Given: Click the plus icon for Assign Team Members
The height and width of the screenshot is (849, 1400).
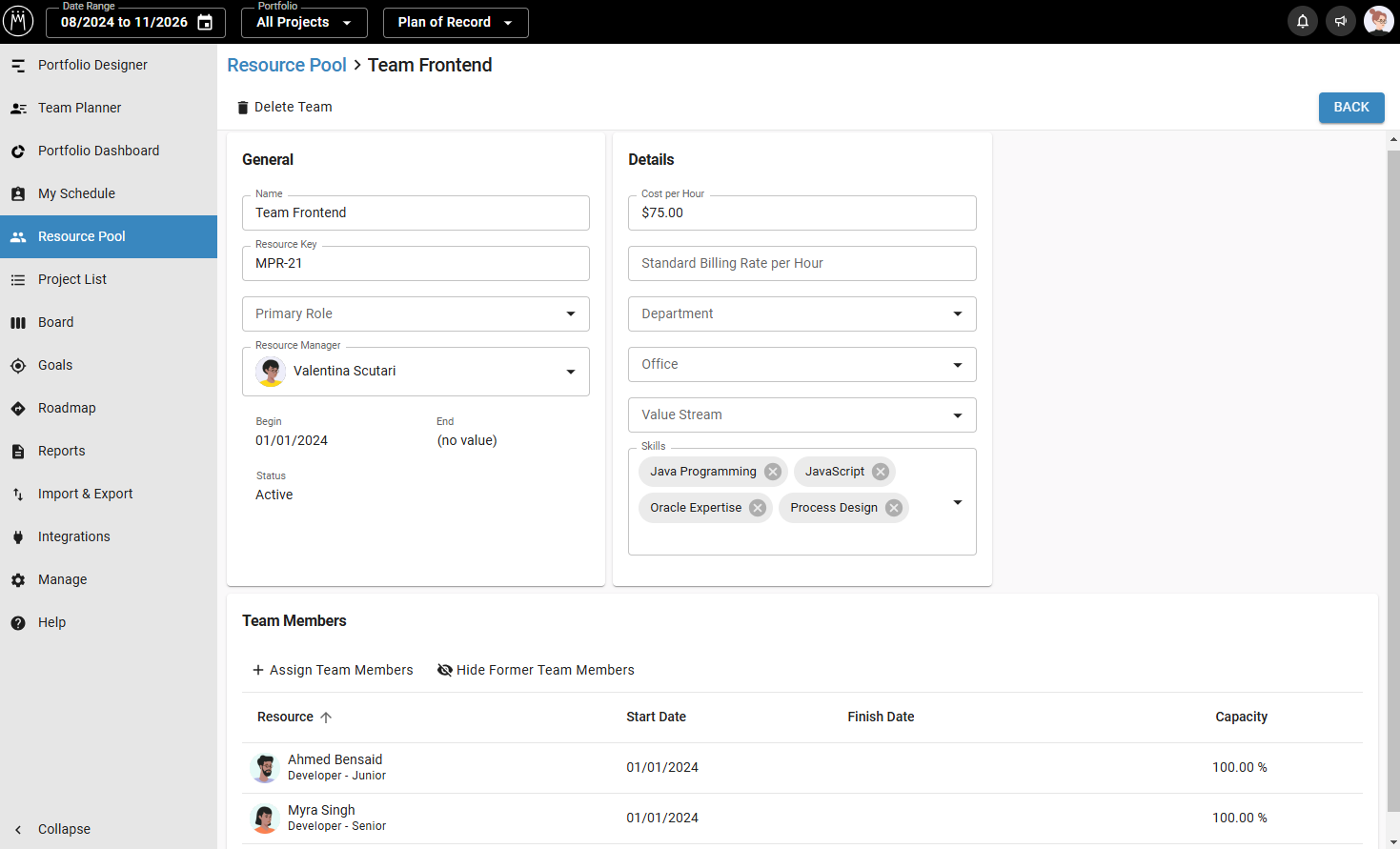Looking at the screenshot, I should tap(257, 670).
